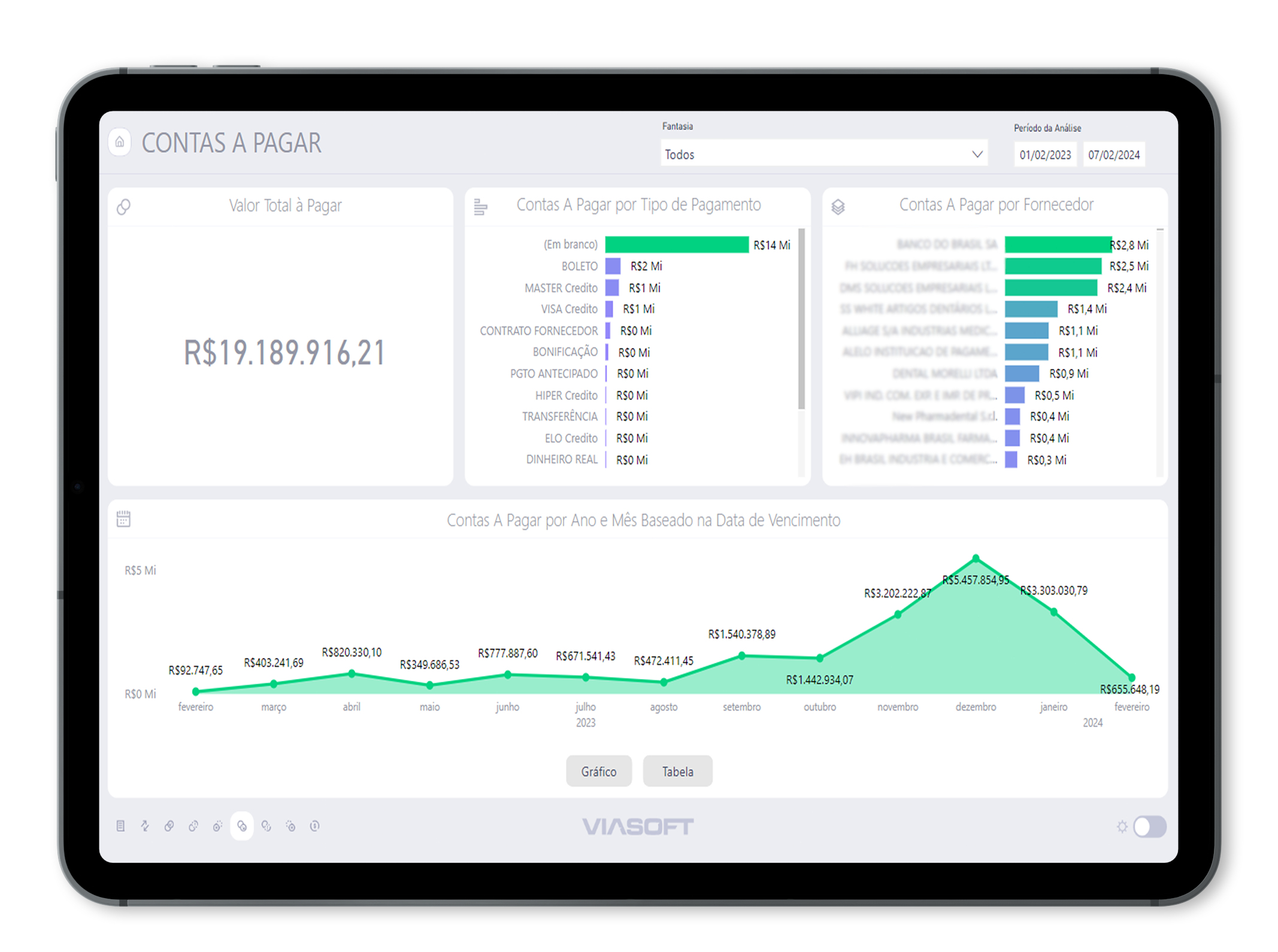Image resolution: width=1278 pixels, height=952 pixels.
Task: Click the calendar icon on the monthly chart
Action: click(x=123, y=519)
